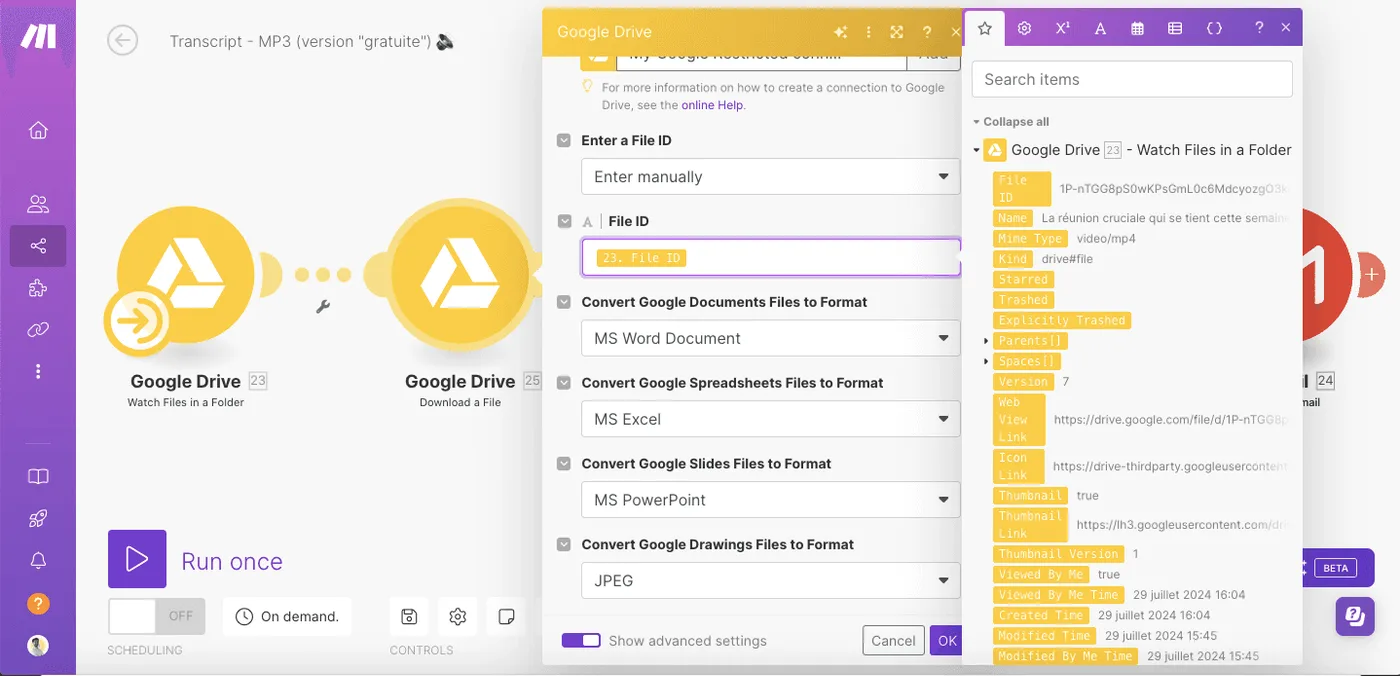Switch to the General functions gear tab
Viewport: 1400px width, 676px height.
click(1024, 28)
